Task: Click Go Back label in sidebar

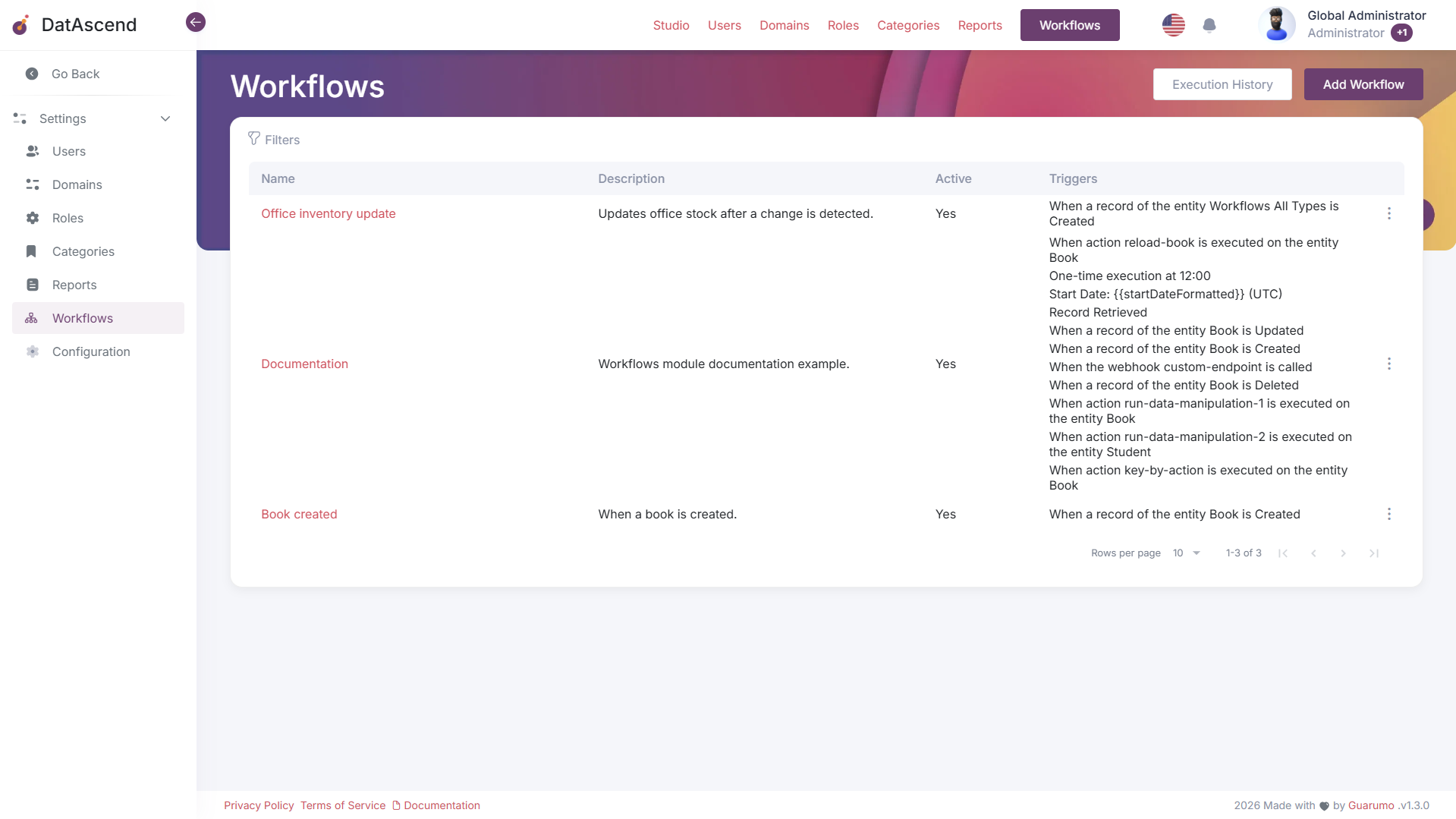Action: [75, 74]
